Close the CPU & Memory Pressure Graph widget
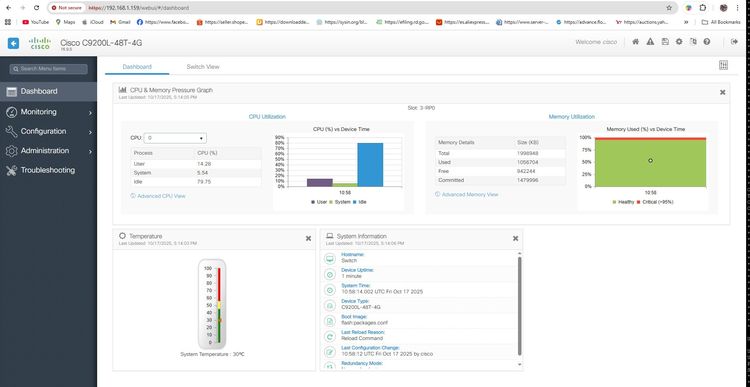This screenshot has width=750, height=387. [723, 92]
